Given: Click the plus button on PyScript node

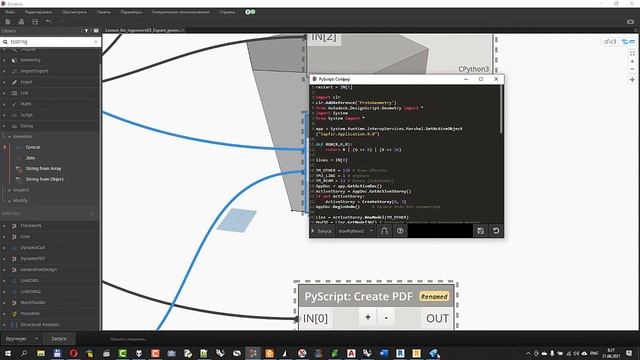Looking at the screenshot, I should point(368,318).
